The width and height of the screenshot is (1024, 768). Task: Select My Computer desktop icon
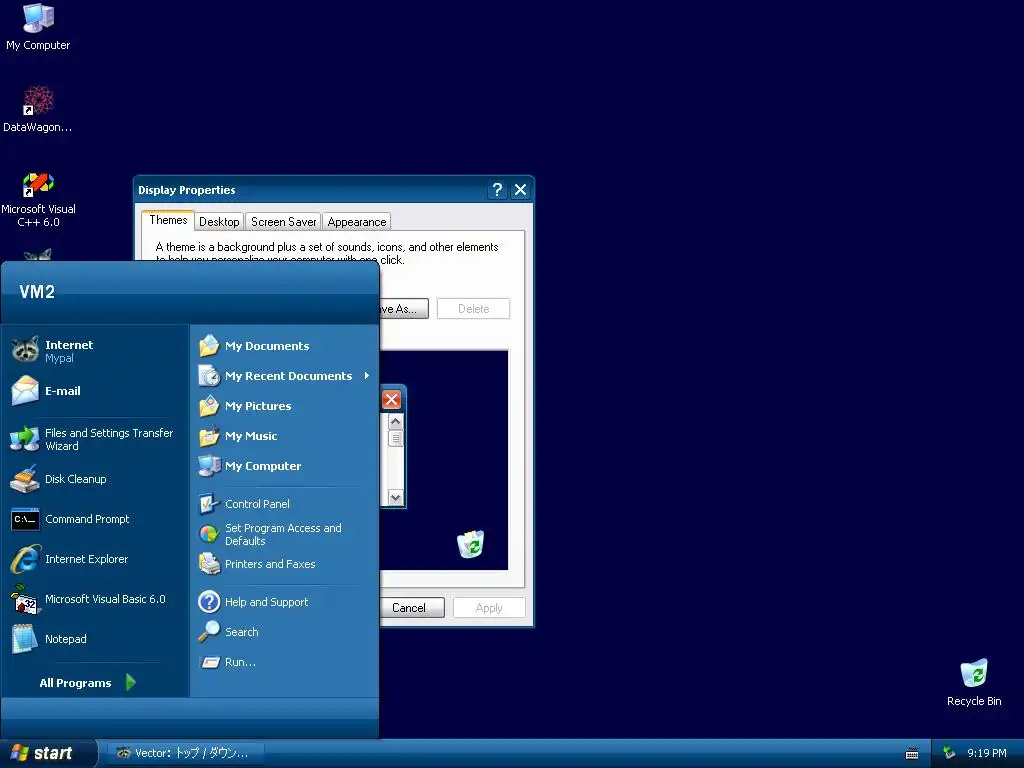click(38, 27)
